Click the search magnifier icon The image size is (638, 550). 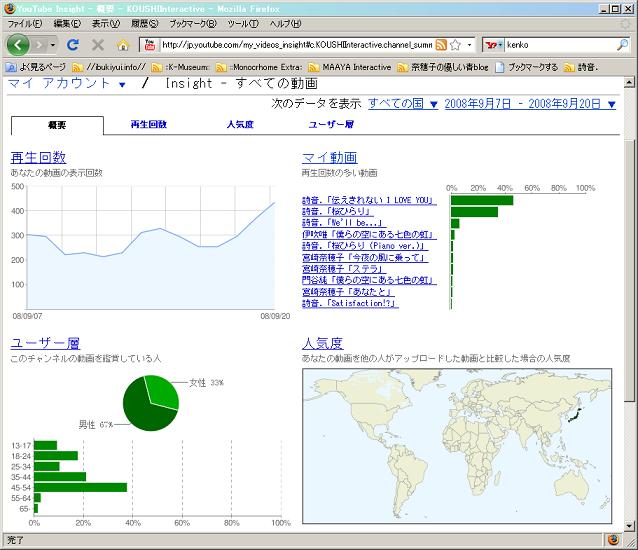[623, 45]
